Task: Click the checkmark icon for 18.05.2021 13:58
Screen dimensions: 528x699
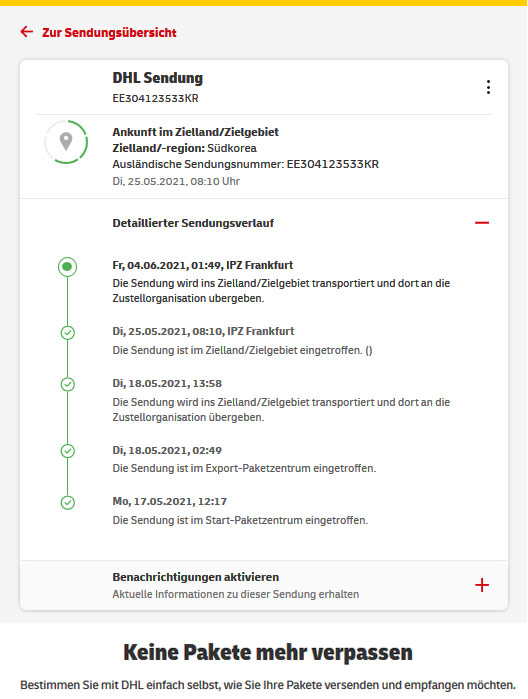Action: [x=67, y=384]
